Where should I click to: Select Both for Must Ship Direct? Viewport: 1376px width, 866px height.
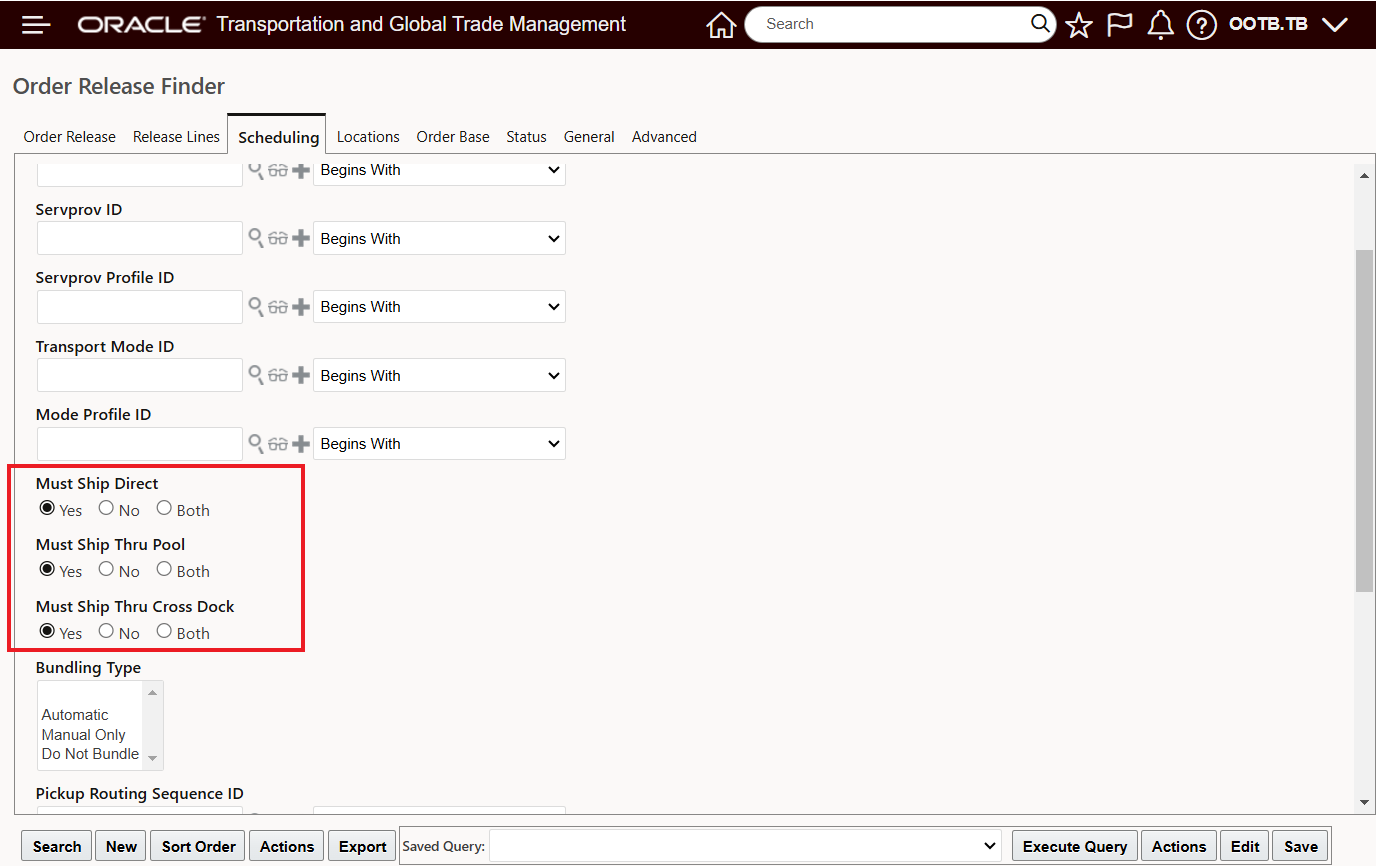[164, 508]
